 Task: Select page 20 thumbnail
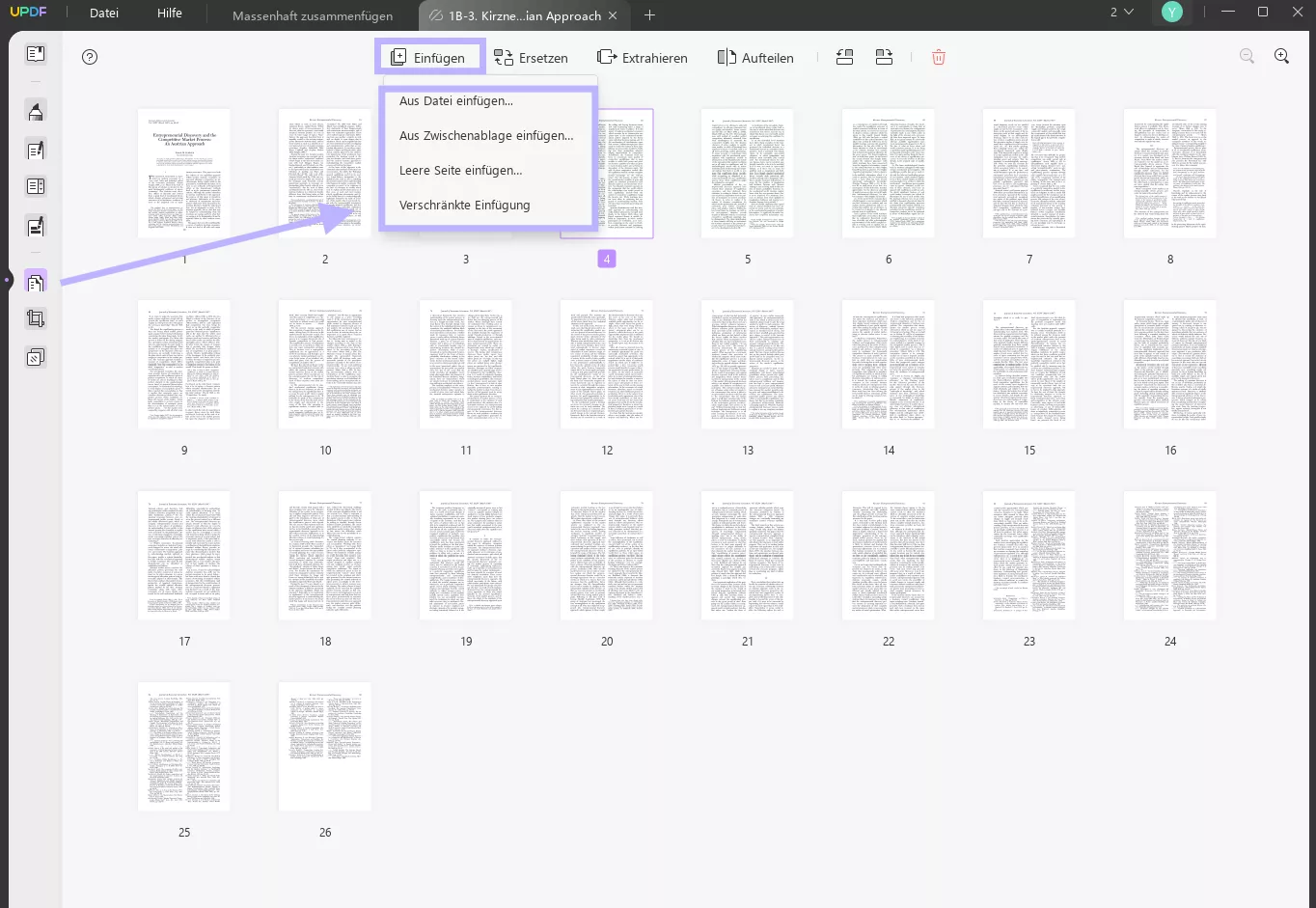[x=607, y=556]
